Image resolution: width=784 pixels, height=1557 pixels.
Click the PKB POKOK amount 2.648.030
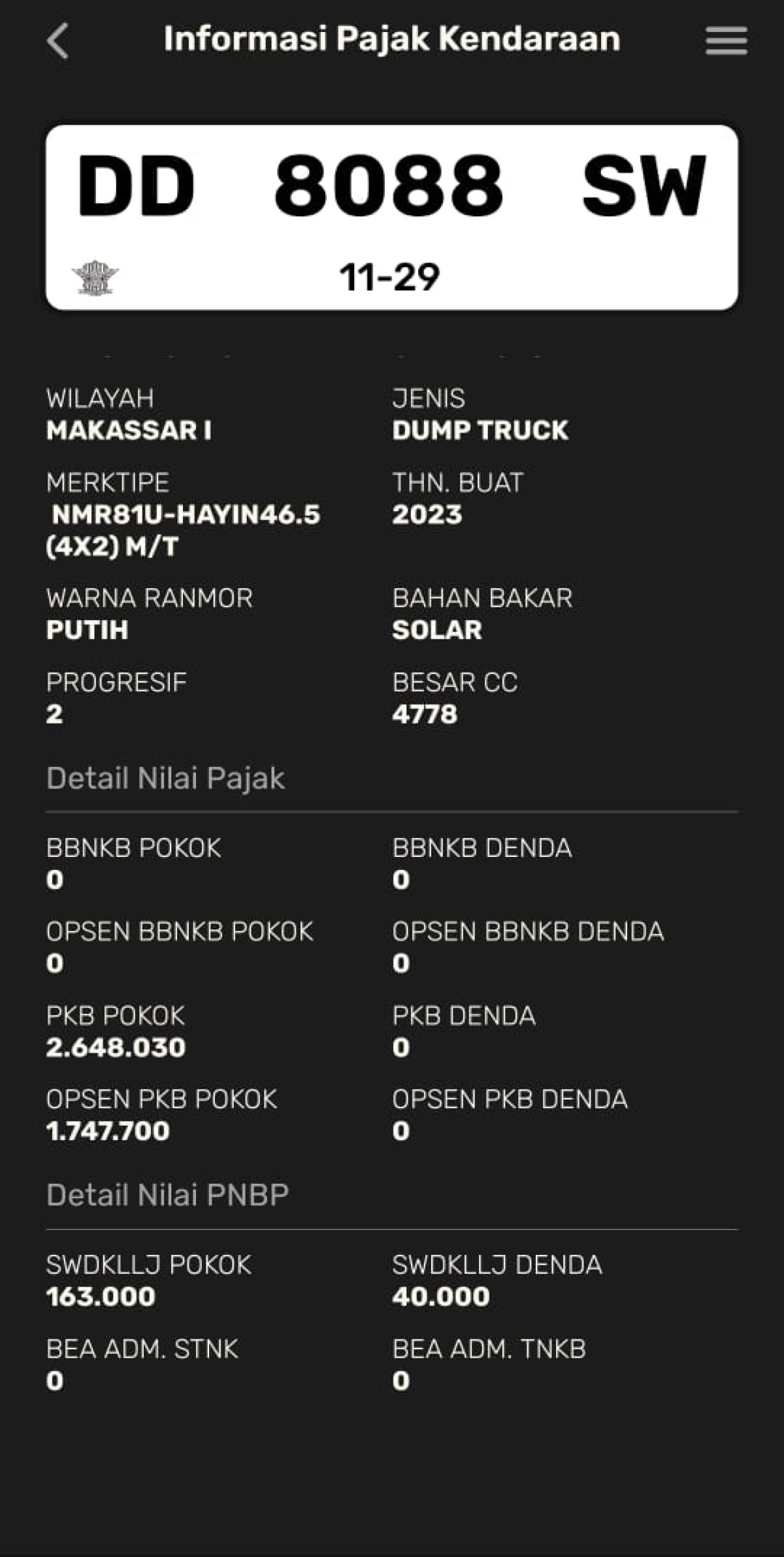coord(116,1047)
